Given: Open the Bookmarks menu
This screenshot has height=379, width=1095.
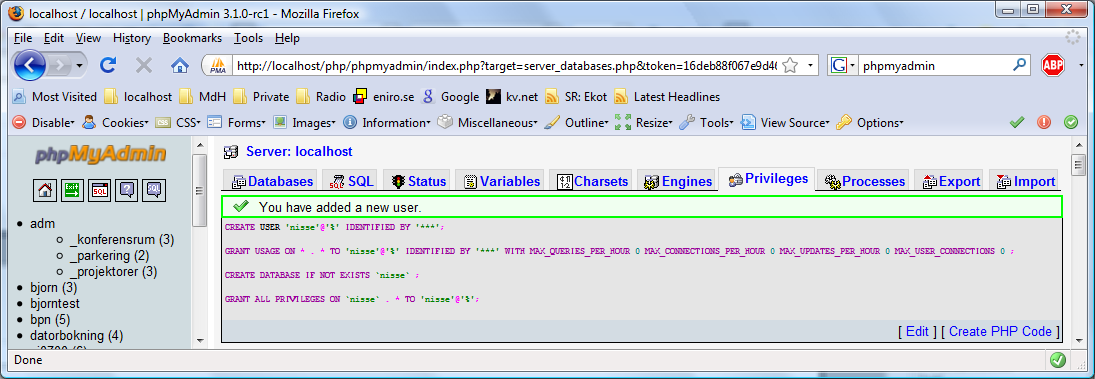Looking at the screenshot, I should (x=192, y=38).
